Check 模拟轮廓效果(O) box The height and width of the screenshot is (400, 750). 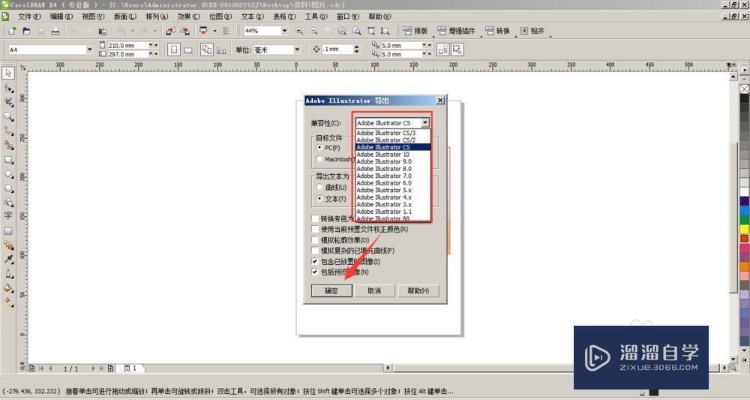click(x=315, y=240)
